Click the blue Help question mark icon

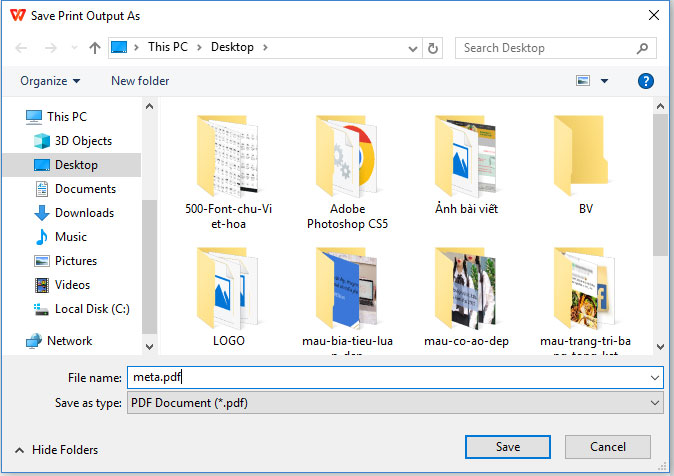point(646,81)
